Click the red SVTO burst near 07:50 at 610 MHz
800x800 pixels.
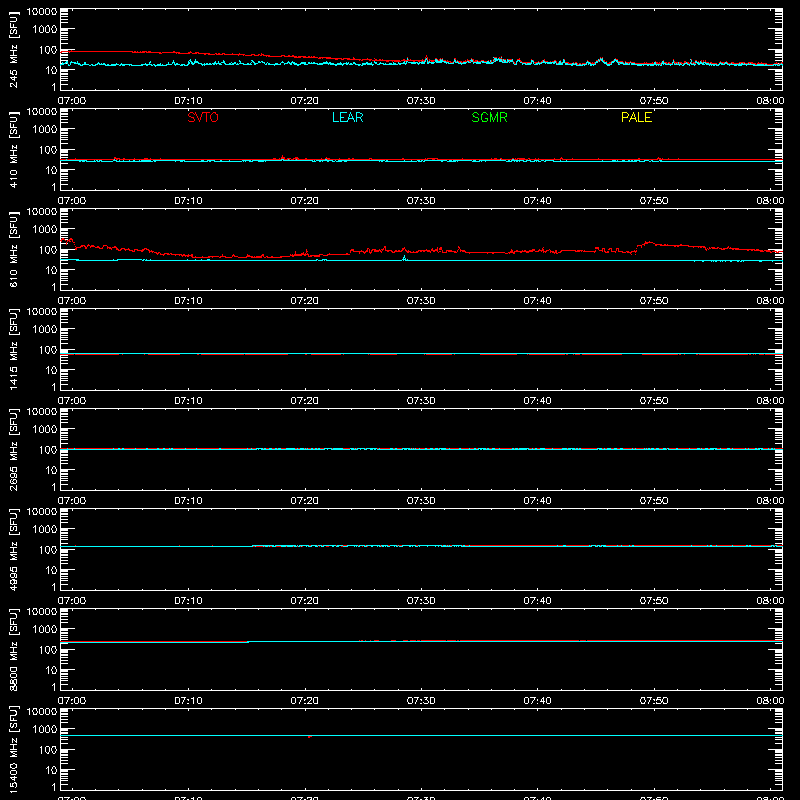648,243
